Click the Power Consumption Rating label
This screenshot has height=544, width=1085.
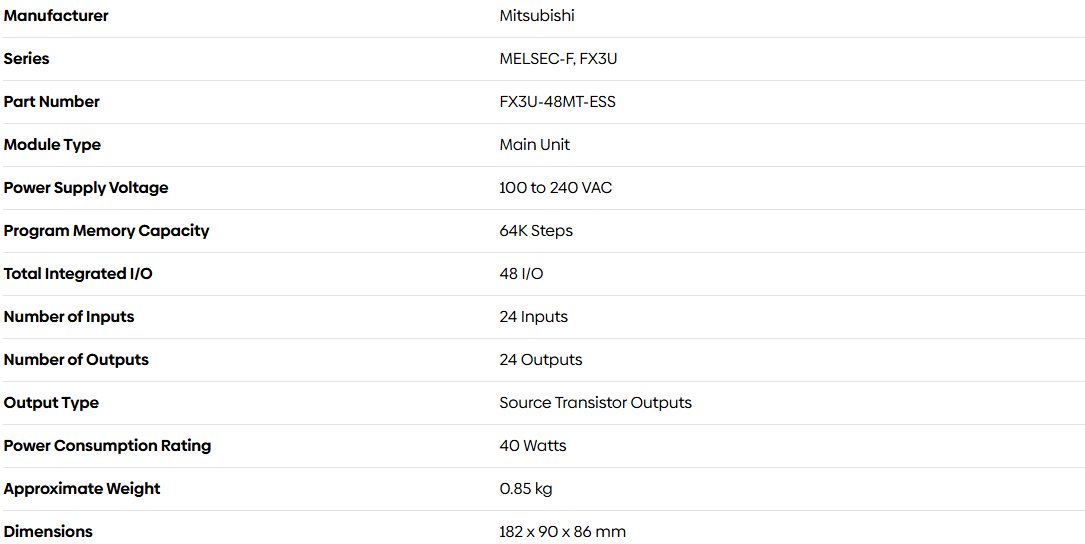pos(108,446)
